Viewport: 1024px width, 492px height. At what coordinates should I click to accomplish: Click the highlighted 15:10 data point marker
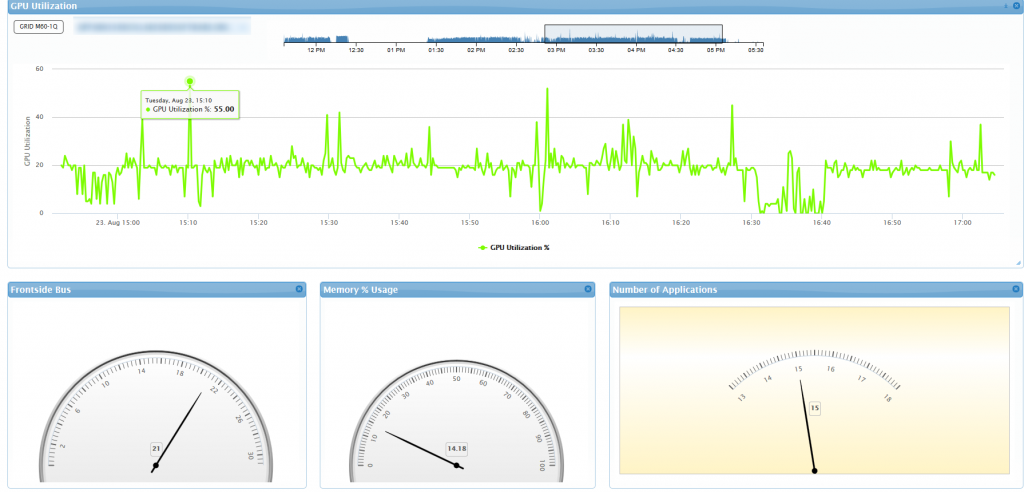pos(190,82)
